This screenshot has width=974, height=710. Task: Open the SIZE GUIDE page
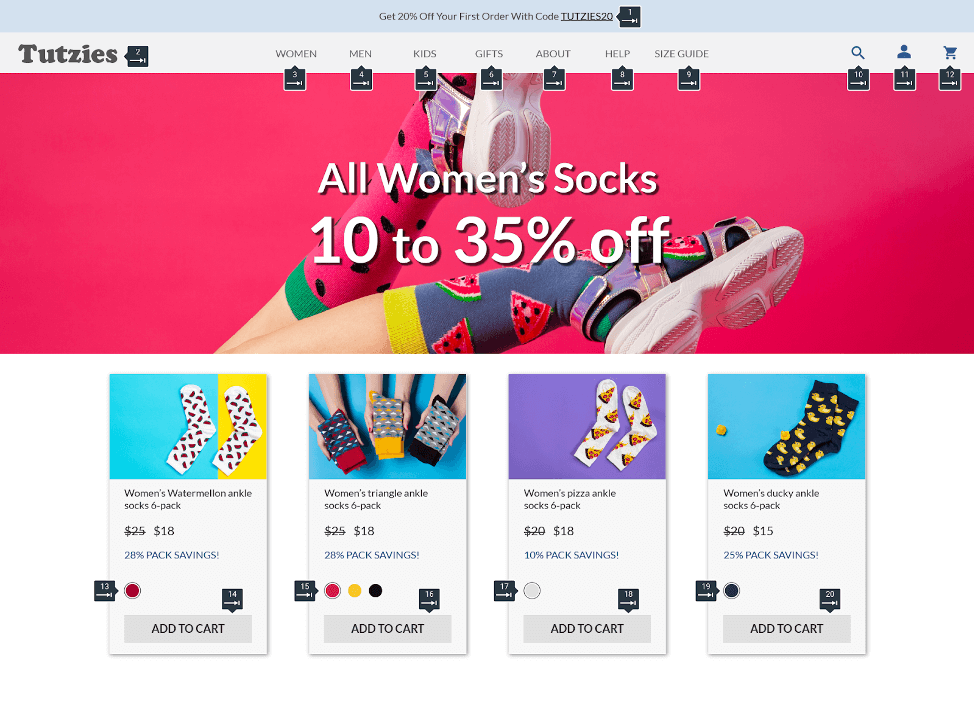point(681,53)
